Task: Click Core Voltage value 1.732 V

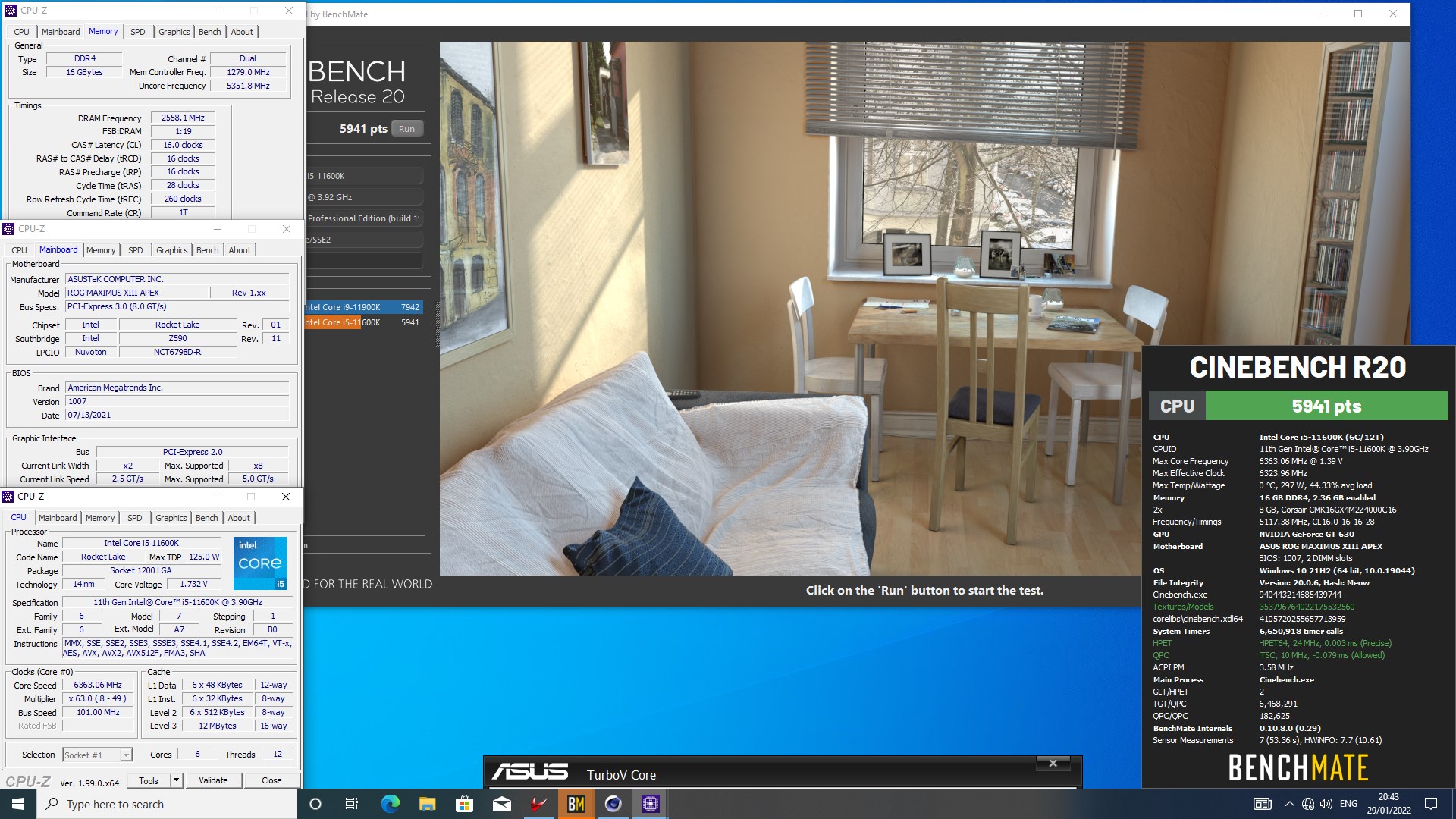Action: point(193,584)
